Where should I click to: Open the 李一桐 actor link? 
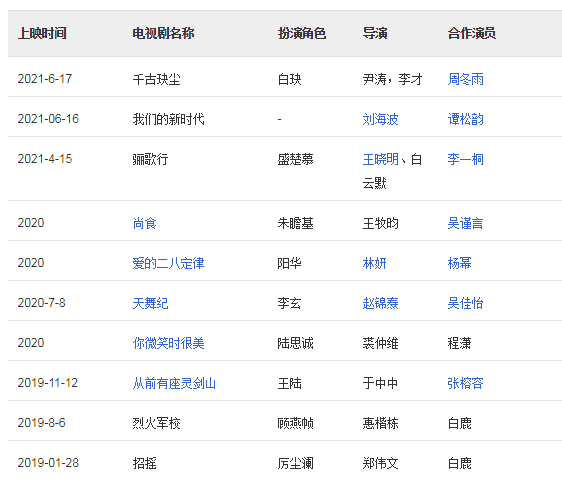pyautogui.click(x=465, y=159)
